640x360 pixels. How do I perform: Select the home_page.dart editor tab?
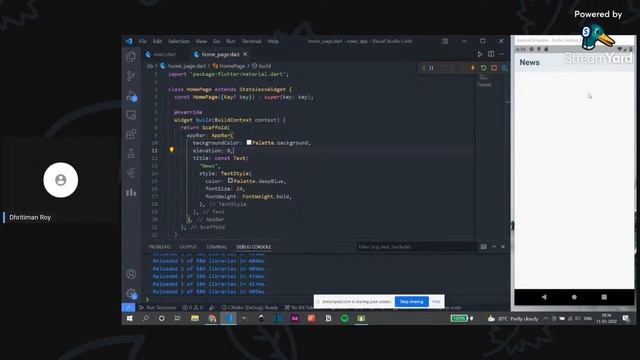pyautogui.click(x=220, y=54)
